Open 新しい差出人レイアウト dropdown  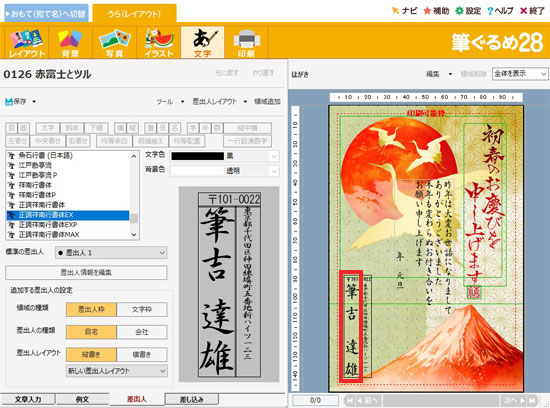point(117,371)
